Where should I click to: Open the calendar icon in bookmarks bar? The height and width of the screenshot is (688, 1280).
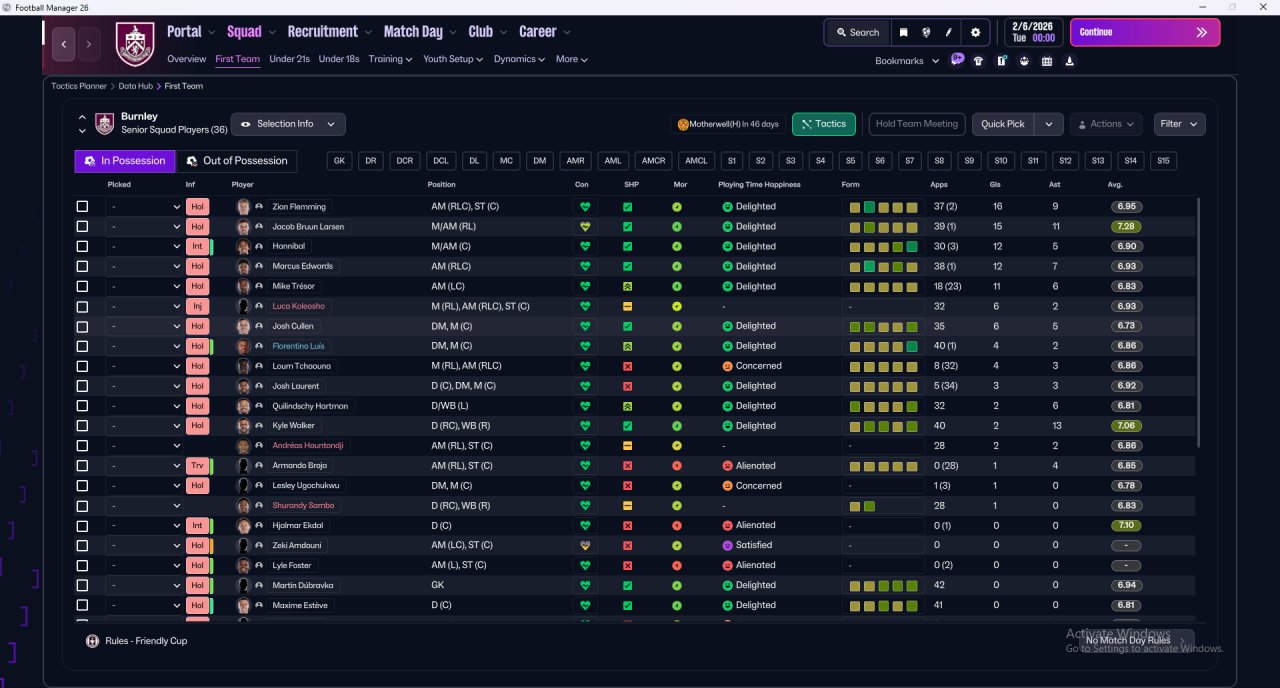pos(1047,61)
